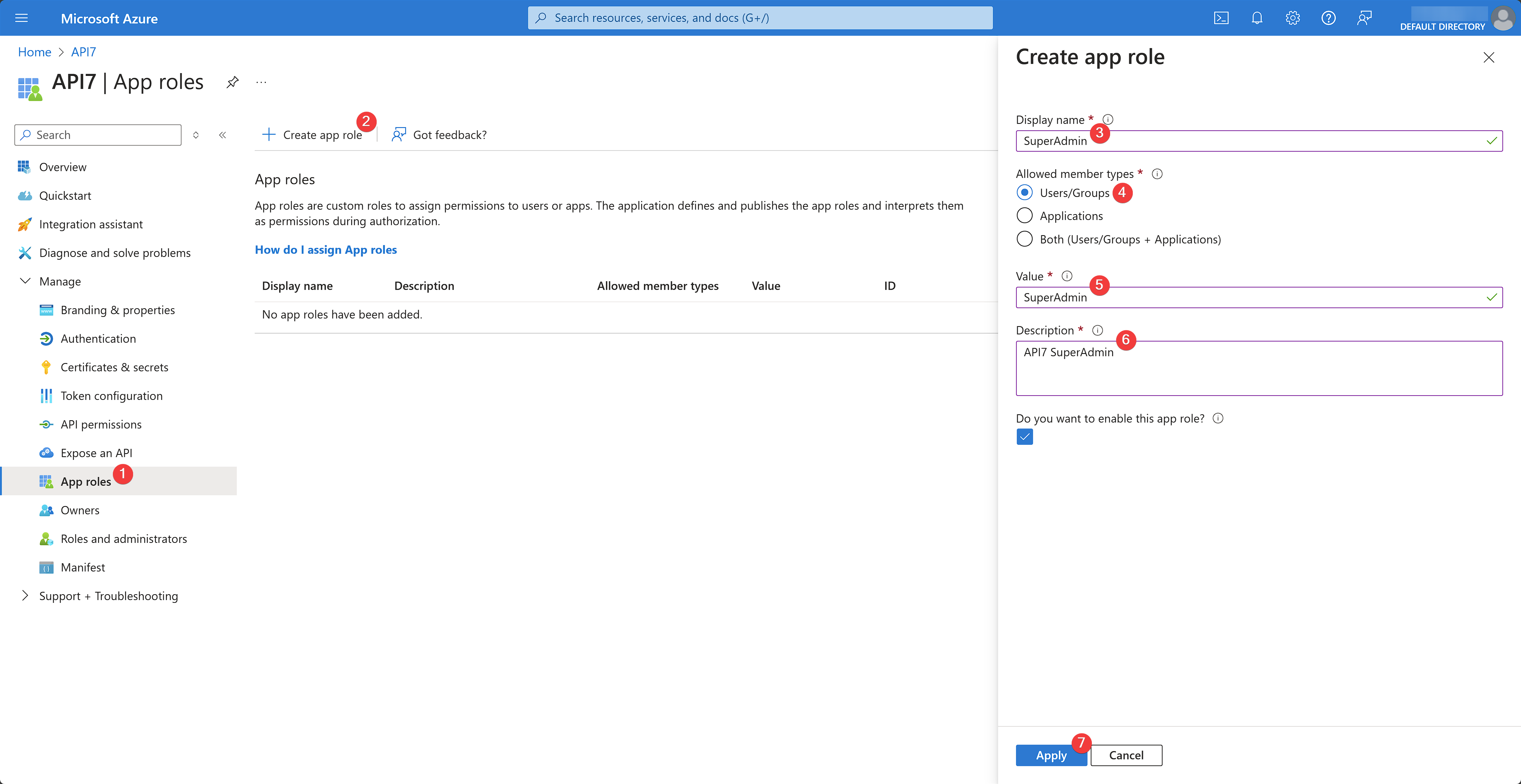Collapse the Manage section chevron
Viewport: 1521px width, 784px height.
(25, 281)
